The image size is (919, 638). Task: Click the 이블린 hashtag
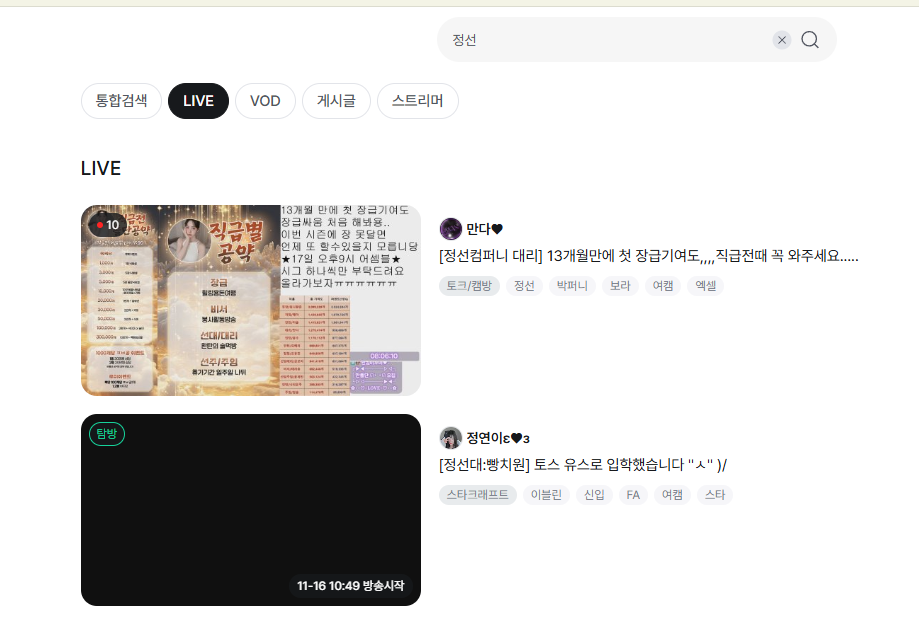[546, 495]
